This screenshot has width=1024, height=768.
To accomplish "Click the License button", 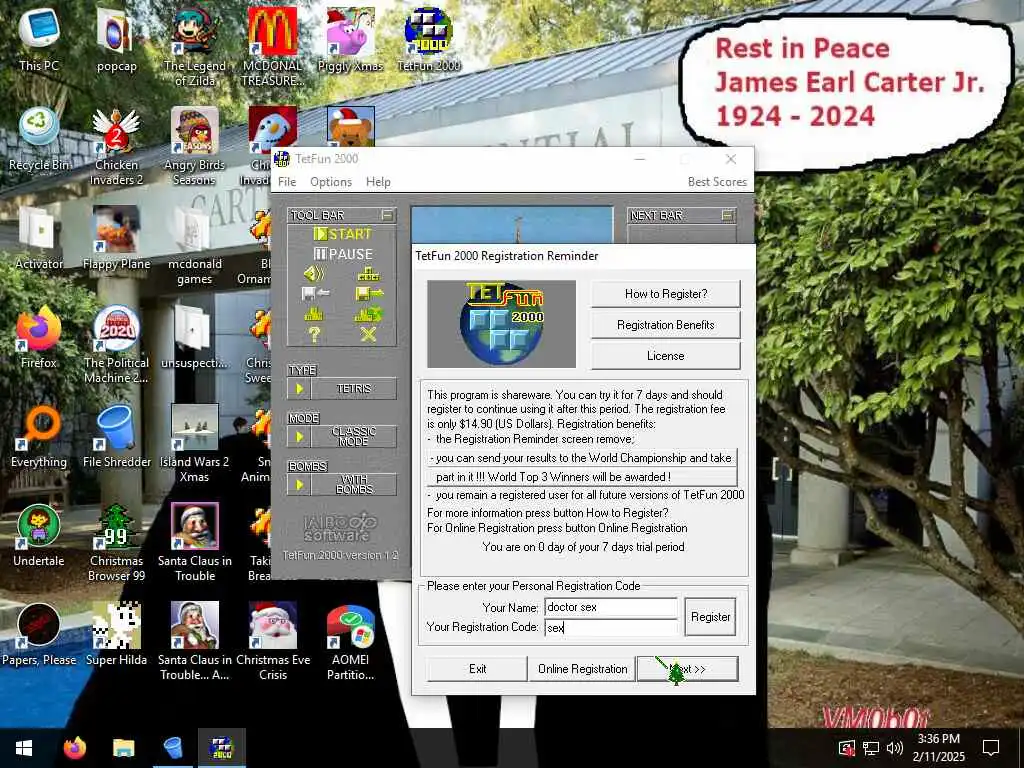I will (665, 356).
